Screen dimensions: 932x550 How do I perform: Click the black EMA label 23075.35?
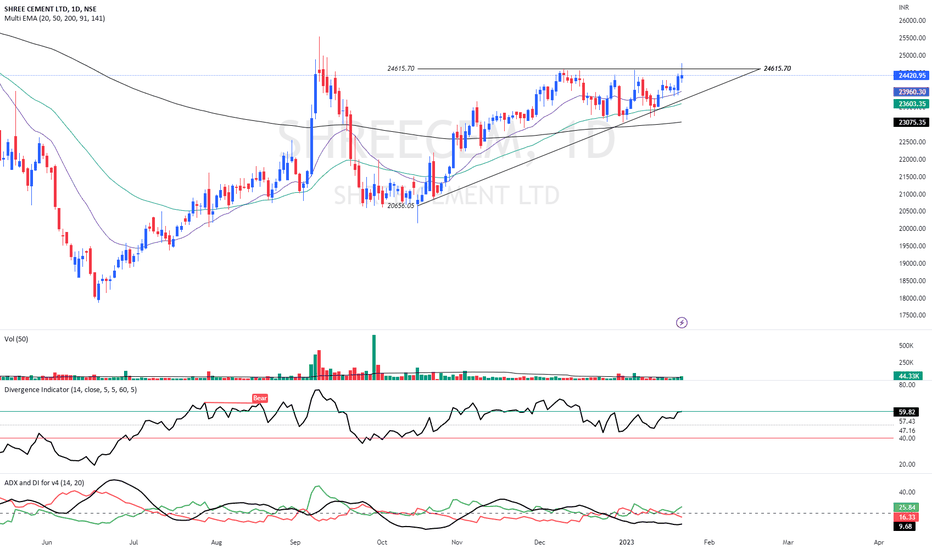911,122
